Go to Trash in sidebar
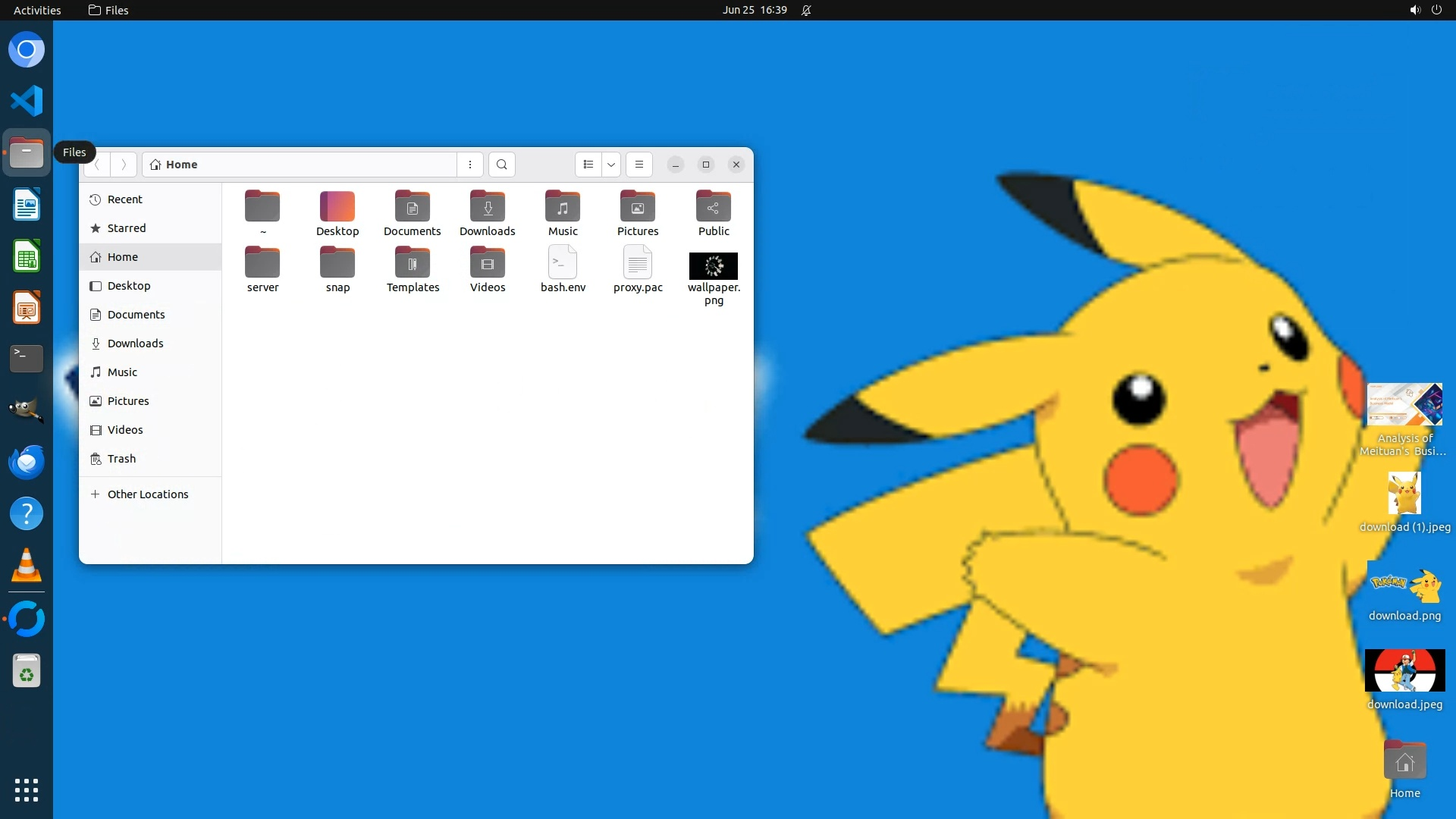The image size is (1456, 819). 121,459
